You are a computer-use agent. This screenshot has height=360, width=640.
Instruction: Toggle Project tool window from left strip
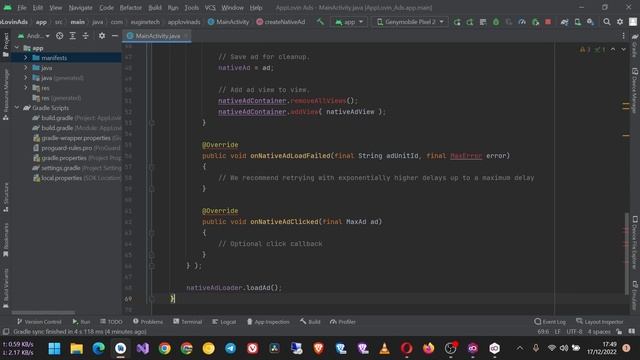(x=6, y=45)
